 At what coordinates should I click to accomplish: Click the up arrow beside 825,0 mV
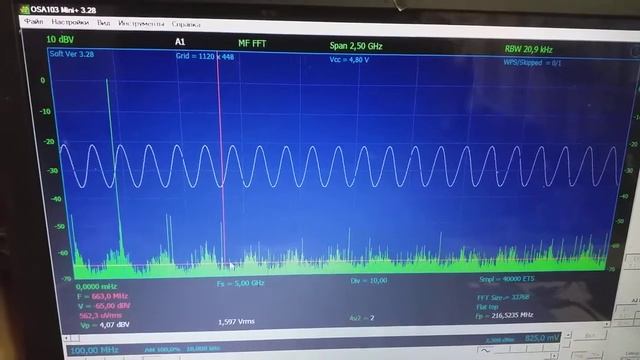click(567, 335)
